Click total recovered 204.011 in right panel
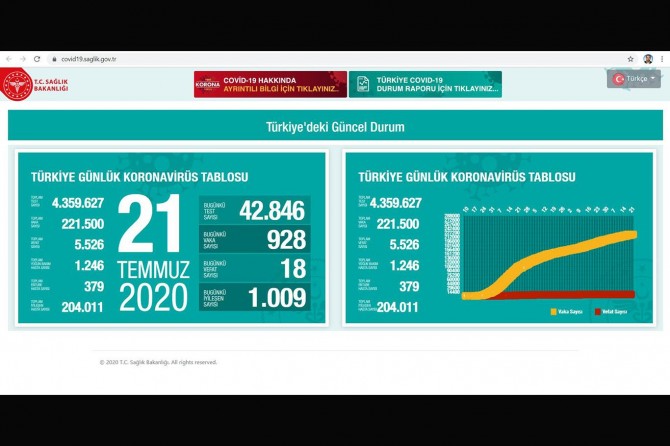 coord(397,307)
